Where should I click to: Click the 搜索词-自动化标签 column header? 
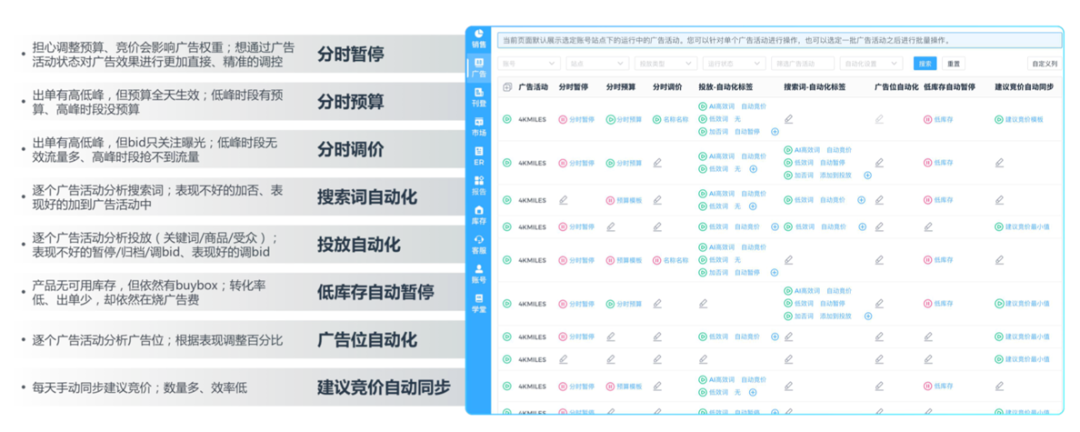815,88
